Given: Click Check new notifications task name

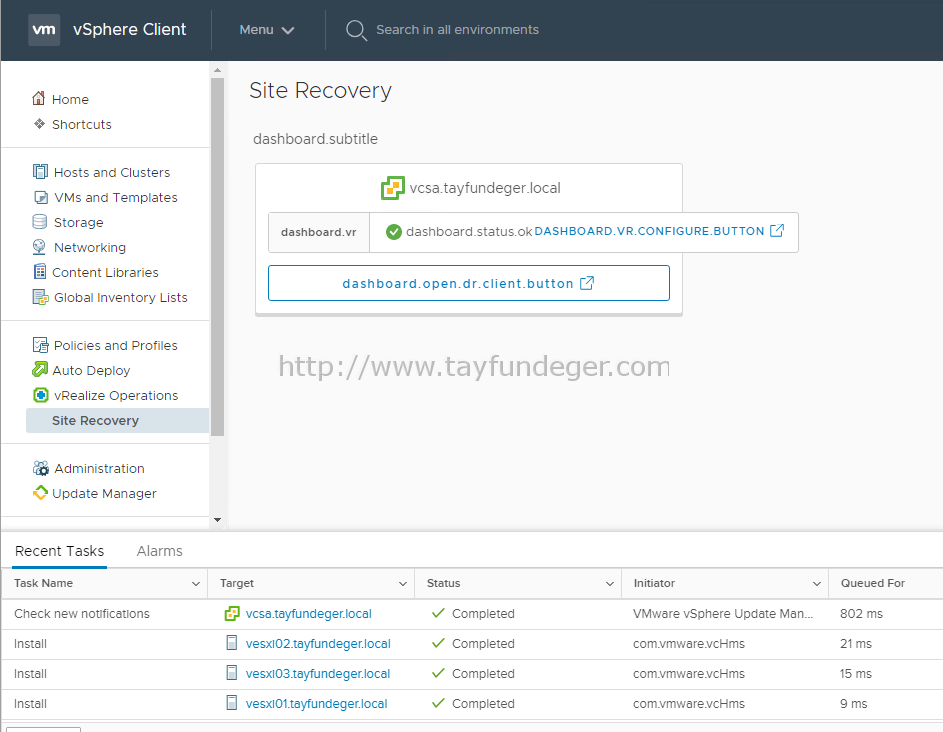Looking at the screenshot, I should (x=82, y=614).
